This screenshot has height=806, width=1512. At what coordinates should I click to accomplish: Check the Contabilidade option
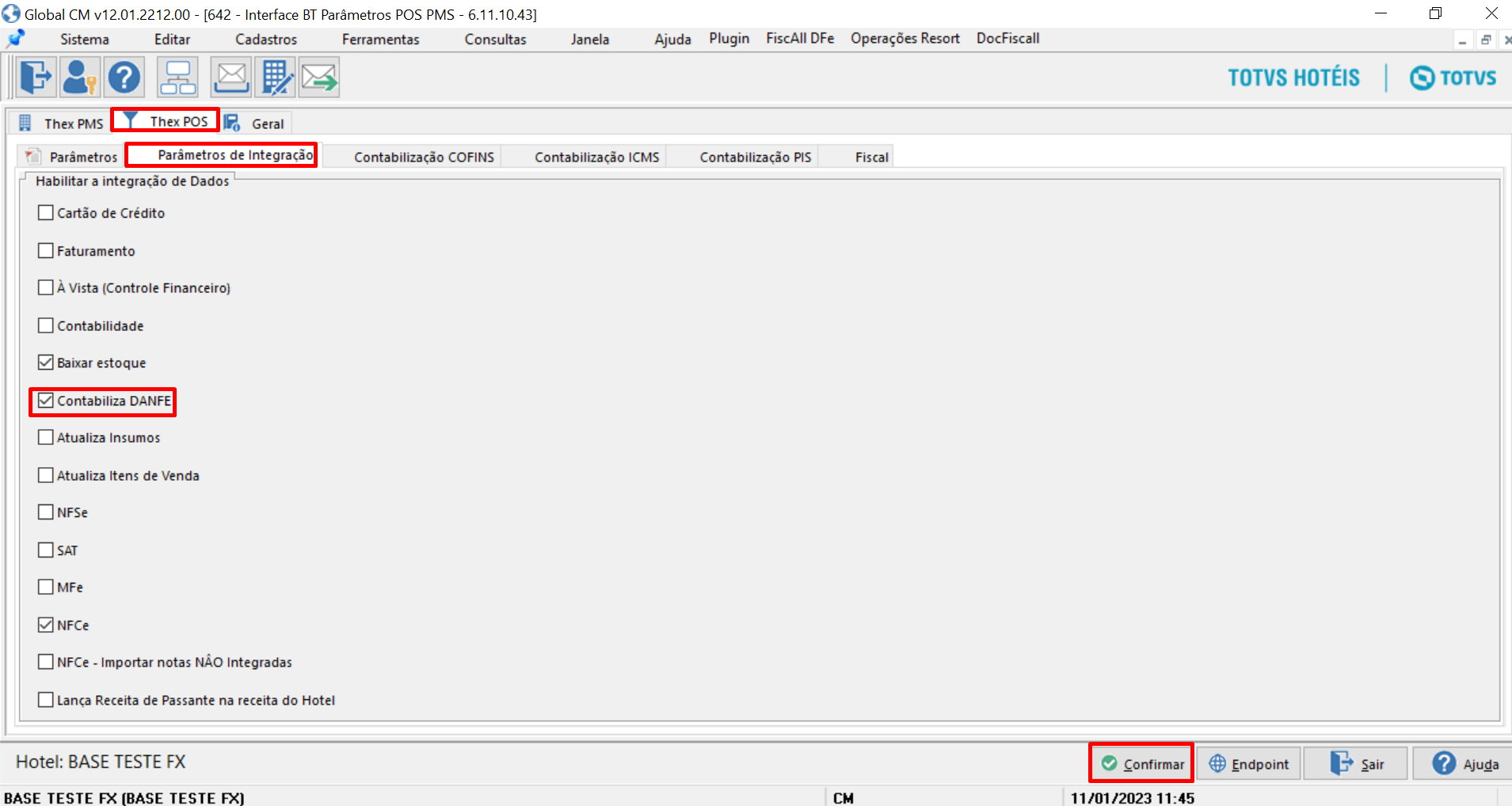pyautogui.click(x=46, y=325)
